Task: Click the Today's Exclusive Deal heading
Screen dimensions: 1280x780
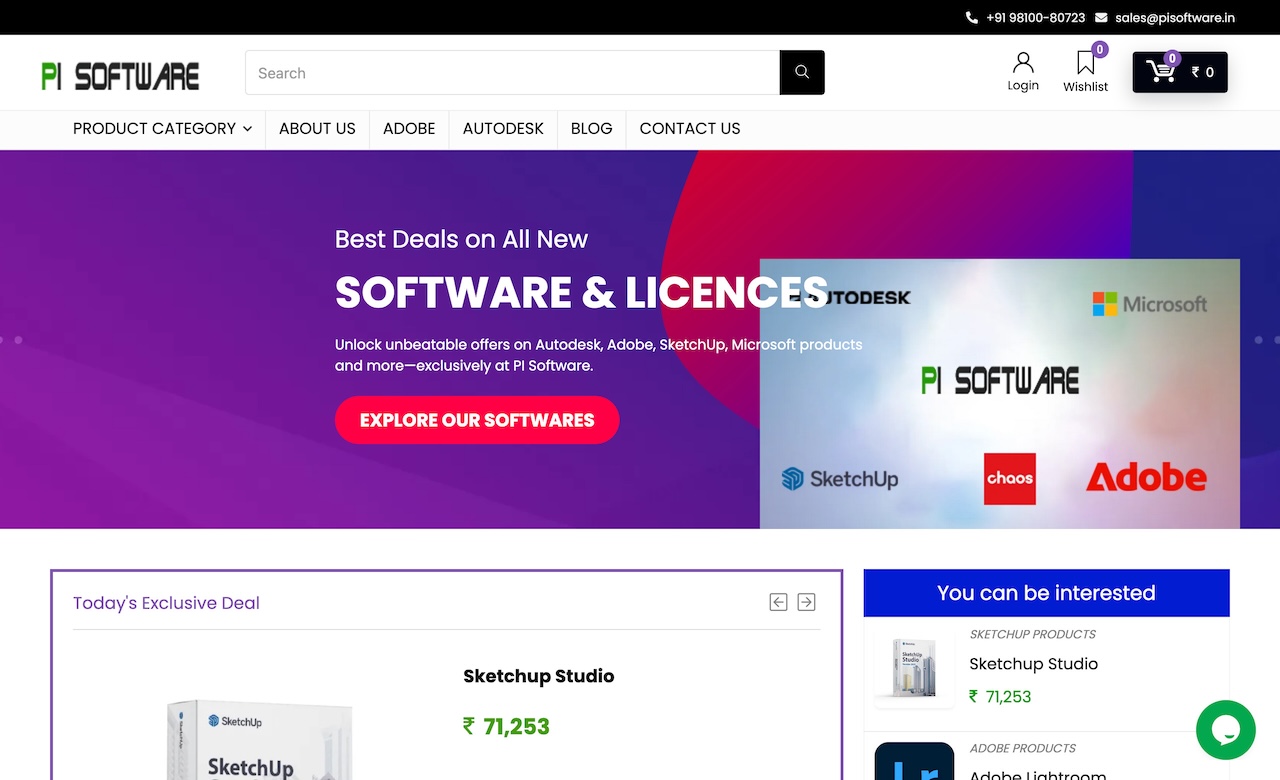Action: [x=166, y=603]
